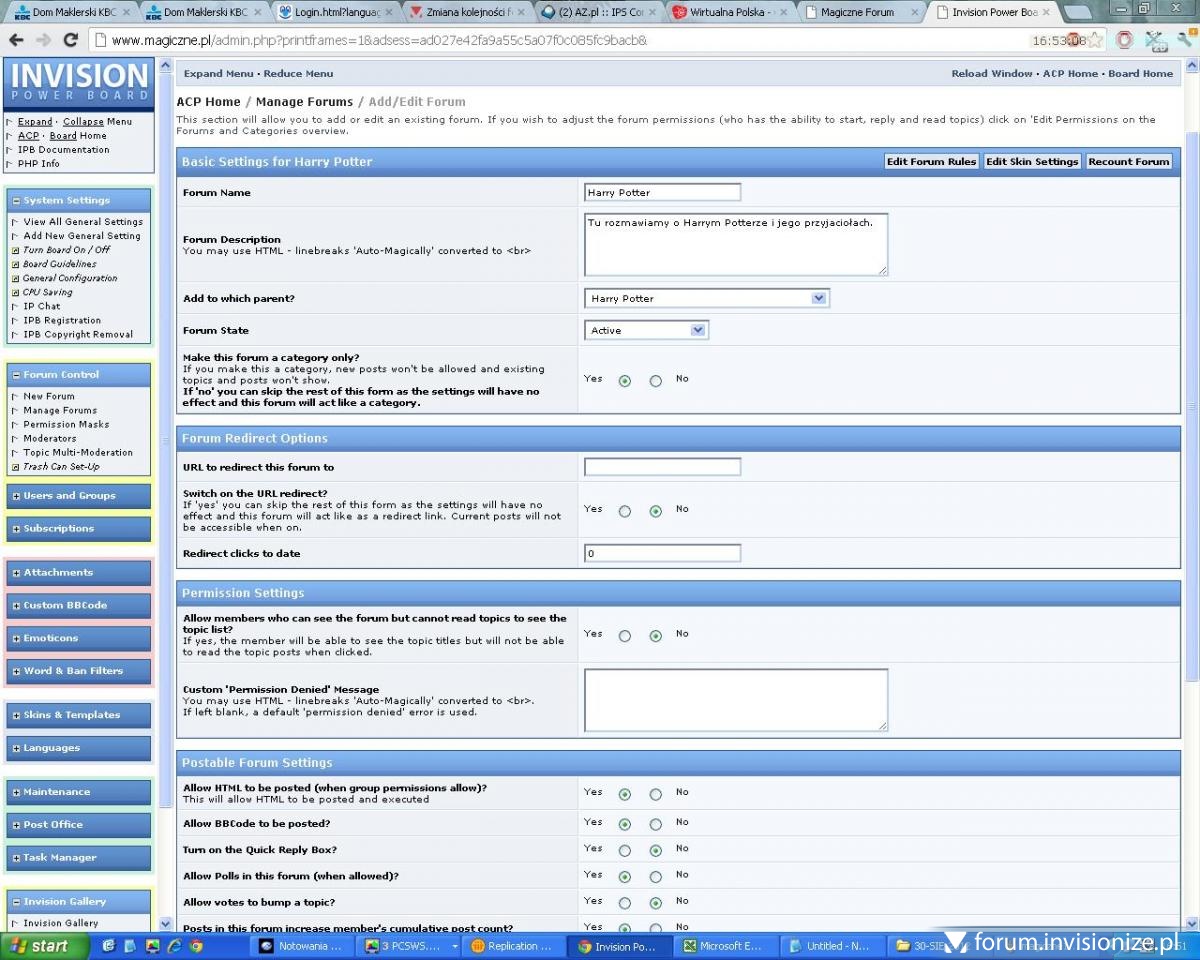This screenshot has height=960, width=1200.
Task: Select No for category only option
Action: [655, 381]
